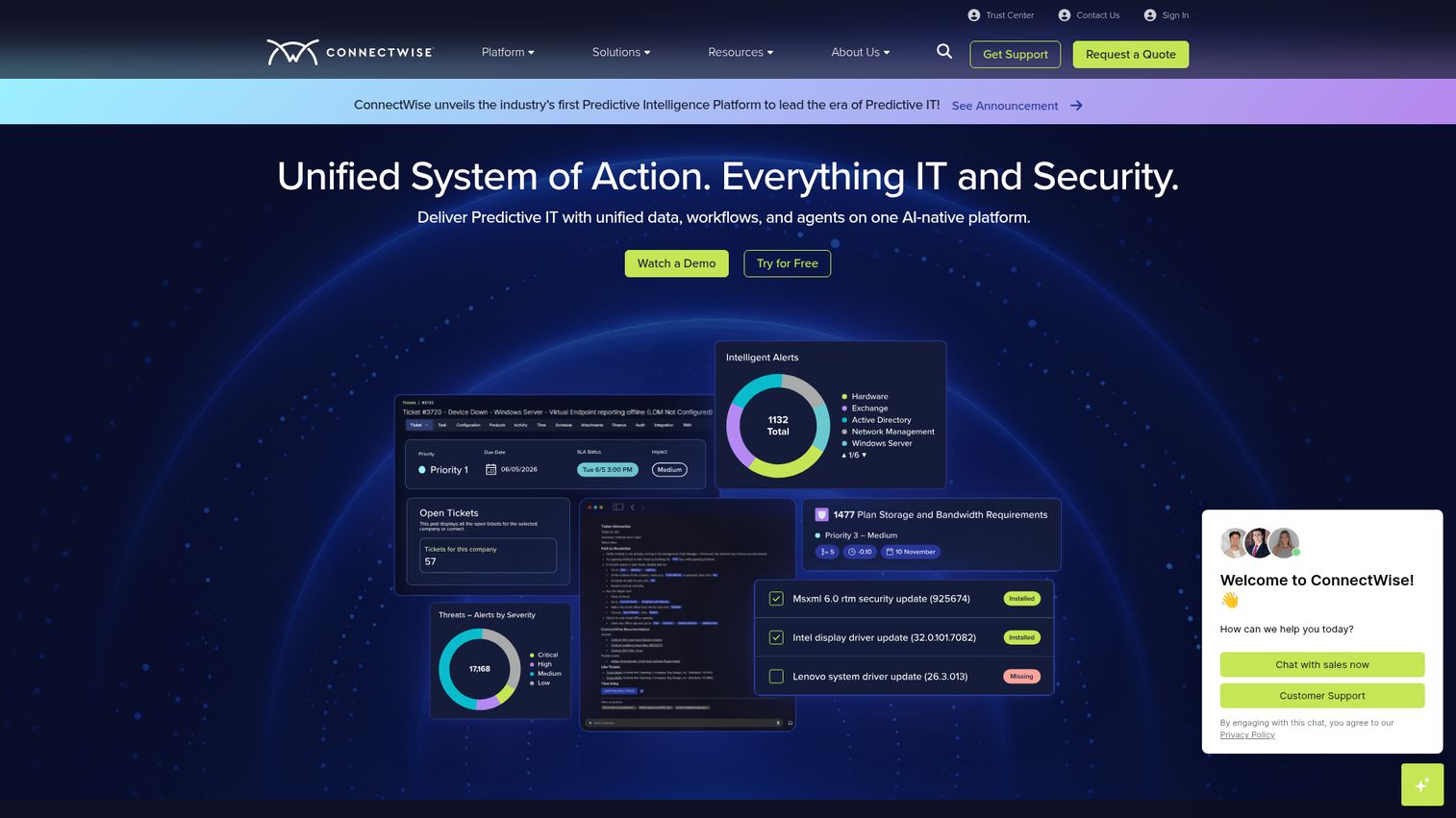The width and height of the screenshot is (1456, 818).
Task: Expand the Resources dropdown menu
Action: click(741, 52)
